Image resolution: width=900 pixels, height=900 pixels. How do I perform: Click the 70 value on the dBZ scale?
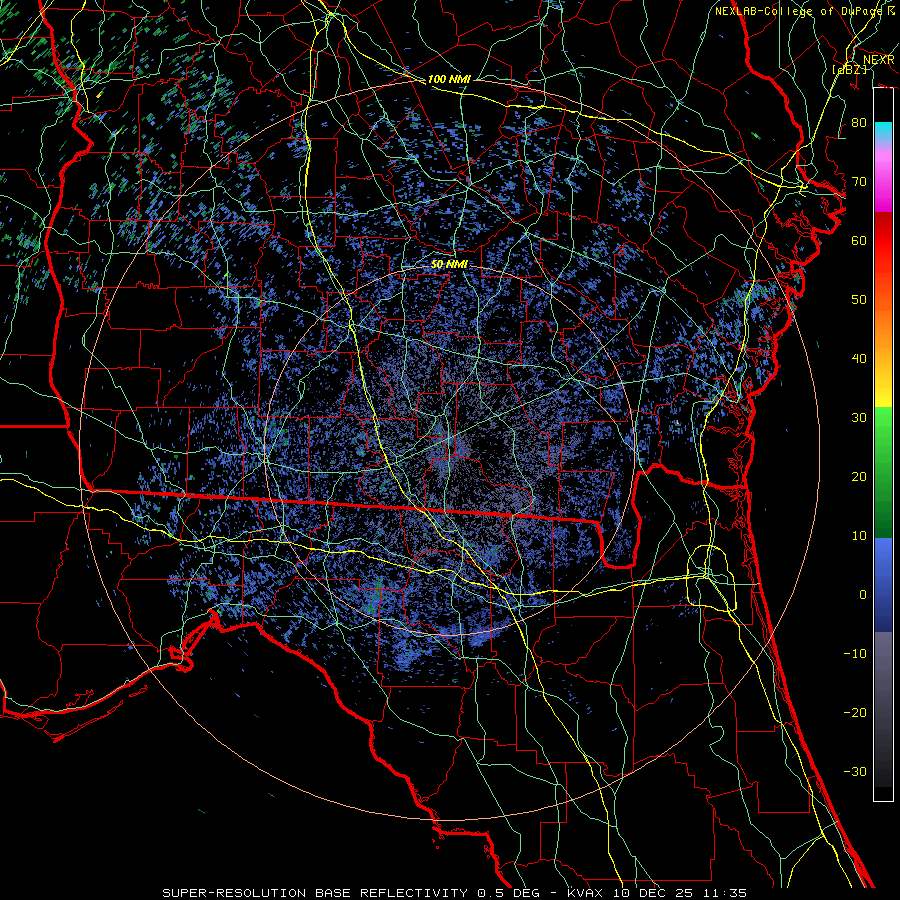coord(859,181)
